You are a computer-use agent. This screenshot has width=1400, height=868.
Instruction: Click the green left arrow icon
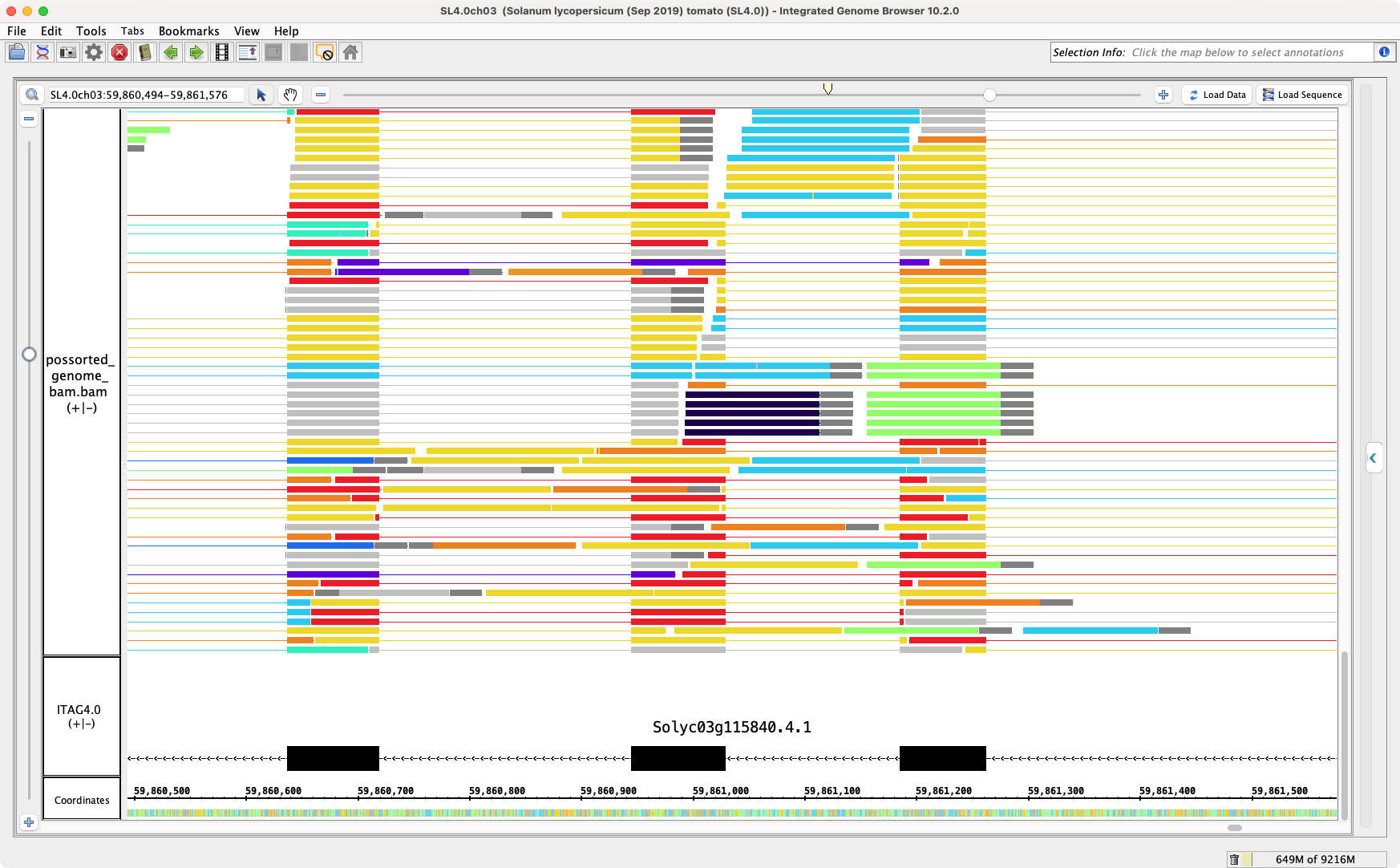point(171,53)
